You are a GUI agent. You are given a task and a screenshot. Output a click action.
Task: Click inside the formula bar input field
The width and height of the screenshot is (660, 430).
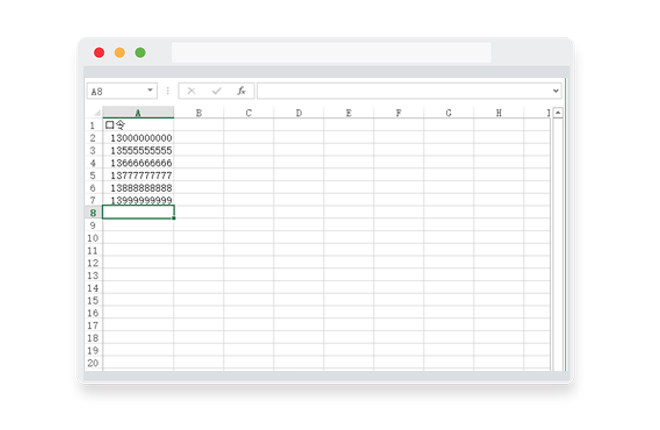(404, 91)
